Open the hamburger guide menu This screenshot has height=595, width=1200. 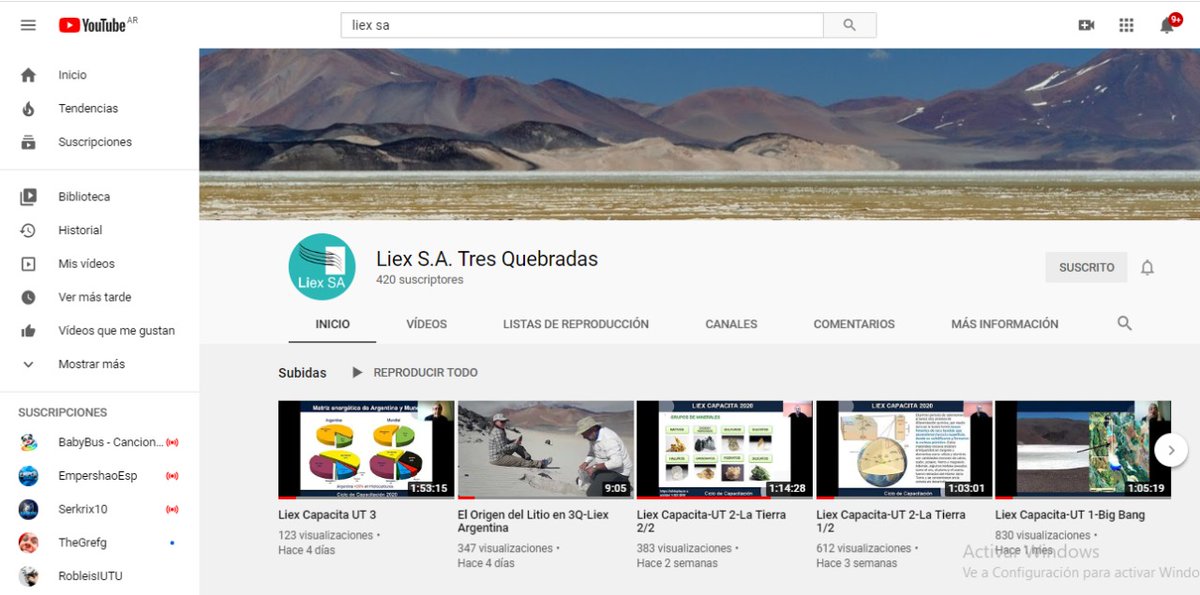pyautogui.click(x=28, y=25)
